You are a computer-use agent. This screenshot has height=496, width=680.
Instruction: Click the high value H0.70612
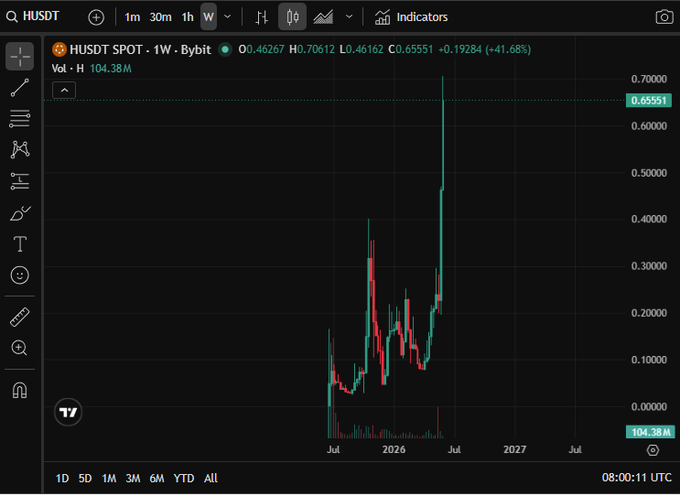point(312,49)
